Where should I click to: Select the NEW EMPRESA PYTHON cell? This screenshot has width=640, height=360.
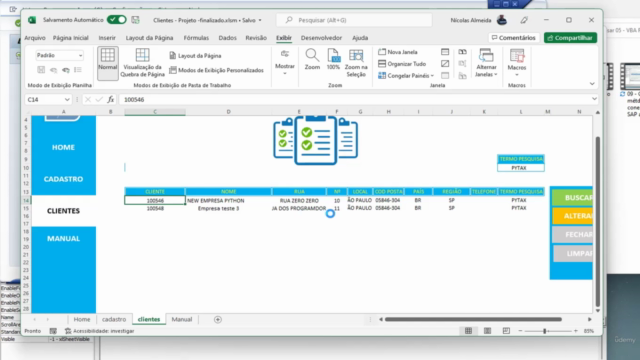229,200
